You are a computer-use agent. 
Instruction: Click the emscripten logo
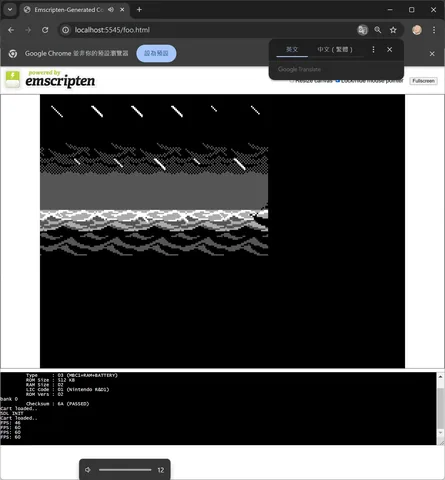[x=51, y=79]
